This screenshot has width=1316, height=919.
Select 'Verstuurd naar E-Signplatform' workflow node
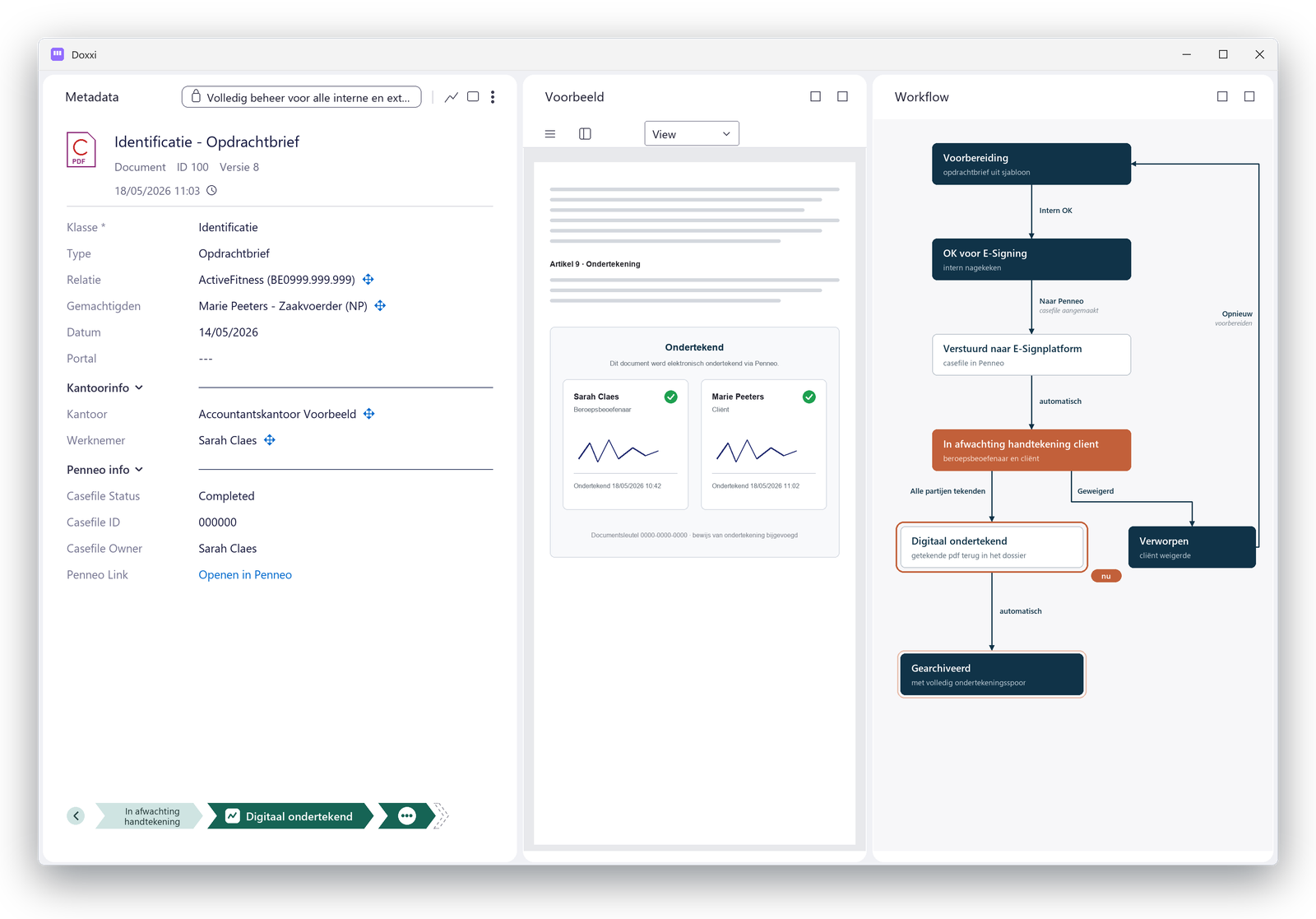(x=1031, y=355)
